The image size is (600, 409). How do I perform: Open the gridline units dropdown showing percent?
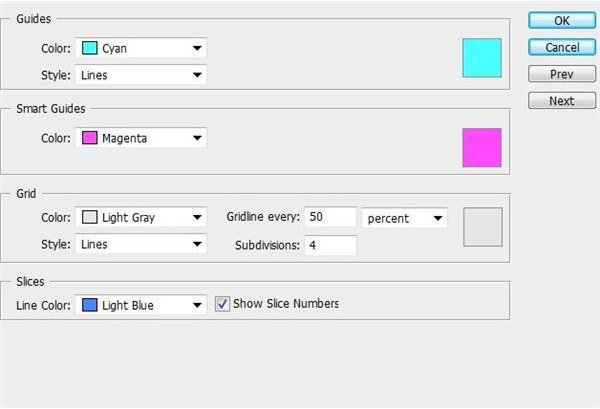point(404,218)
